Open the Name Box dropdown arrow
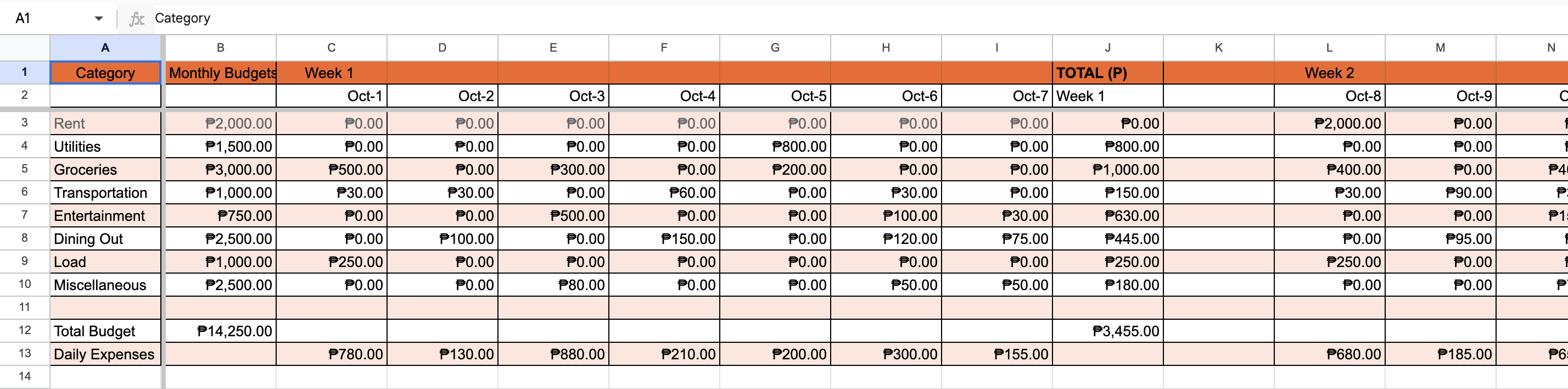This screenshot has height=389, width=1568. coord(99,19)
